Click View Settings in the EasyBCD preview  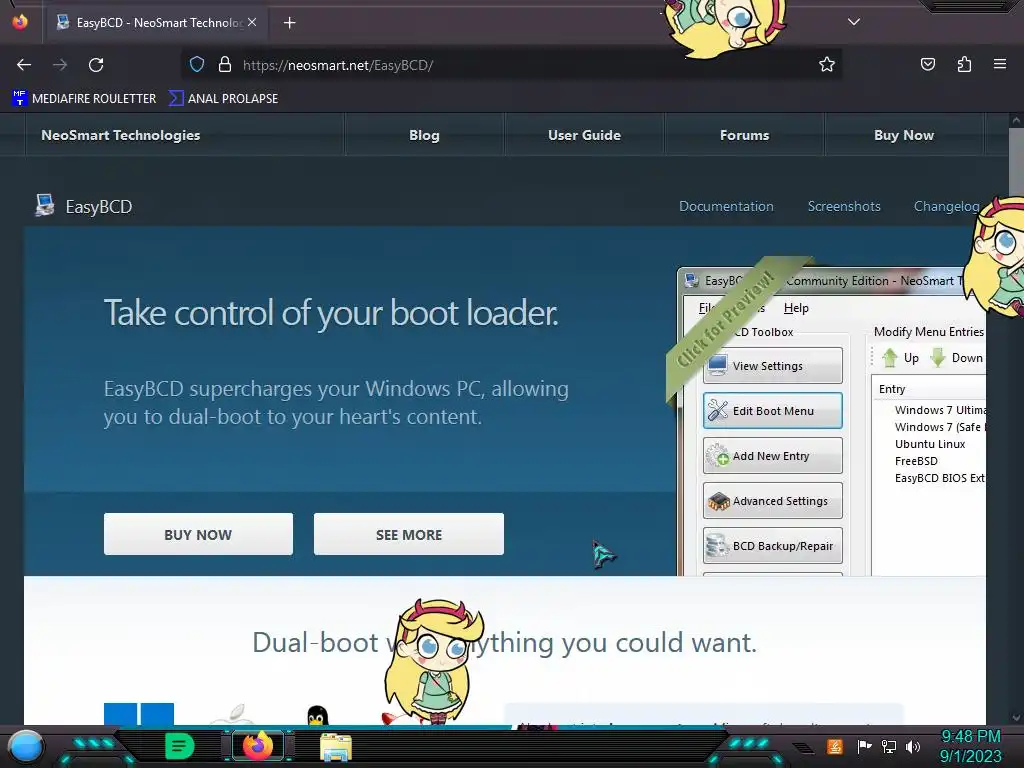[773, 366]
